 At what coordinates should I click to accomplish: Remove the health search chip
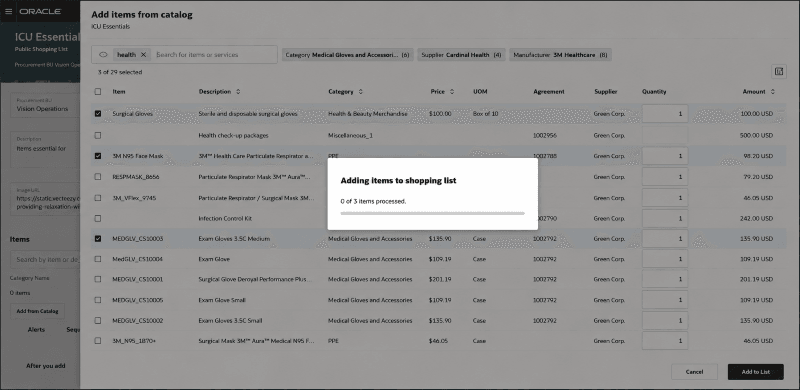pyautogui.click(x=143, y=55)
